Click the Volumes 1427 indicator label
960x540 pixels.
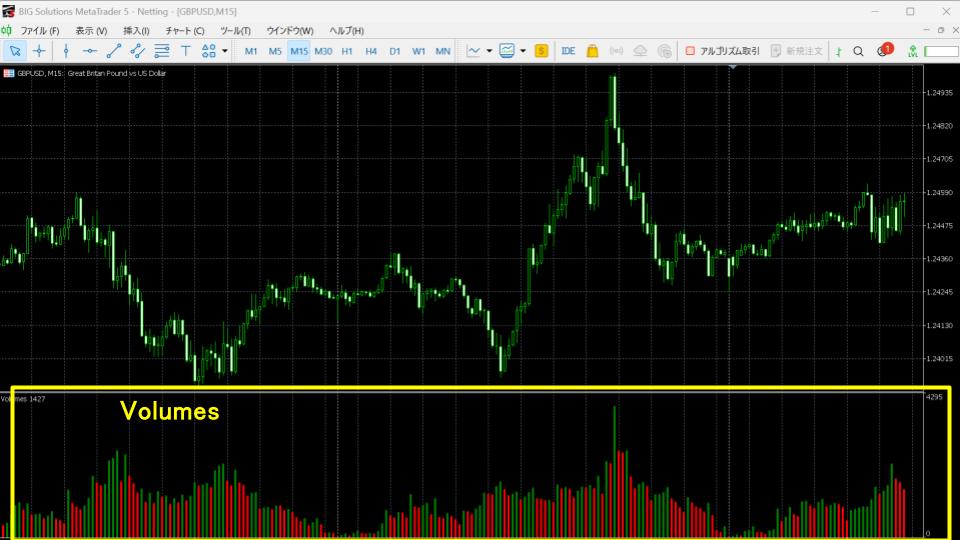click(23, 399)
